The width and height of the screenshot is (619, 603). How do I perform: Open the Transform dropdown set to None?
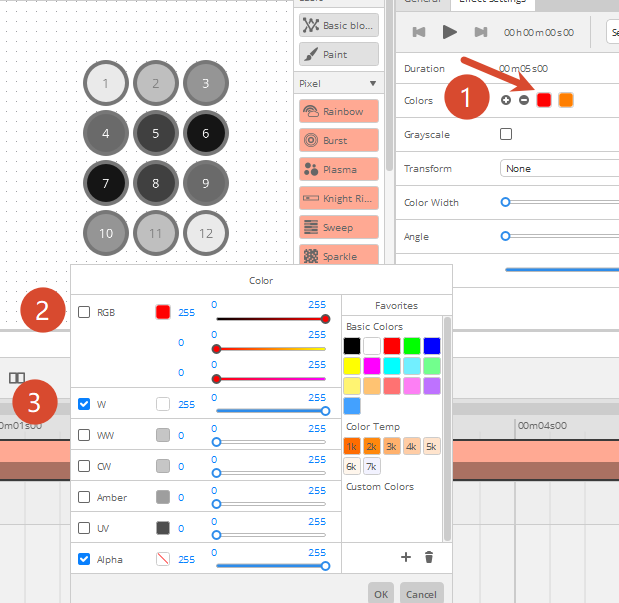(558, 169)
